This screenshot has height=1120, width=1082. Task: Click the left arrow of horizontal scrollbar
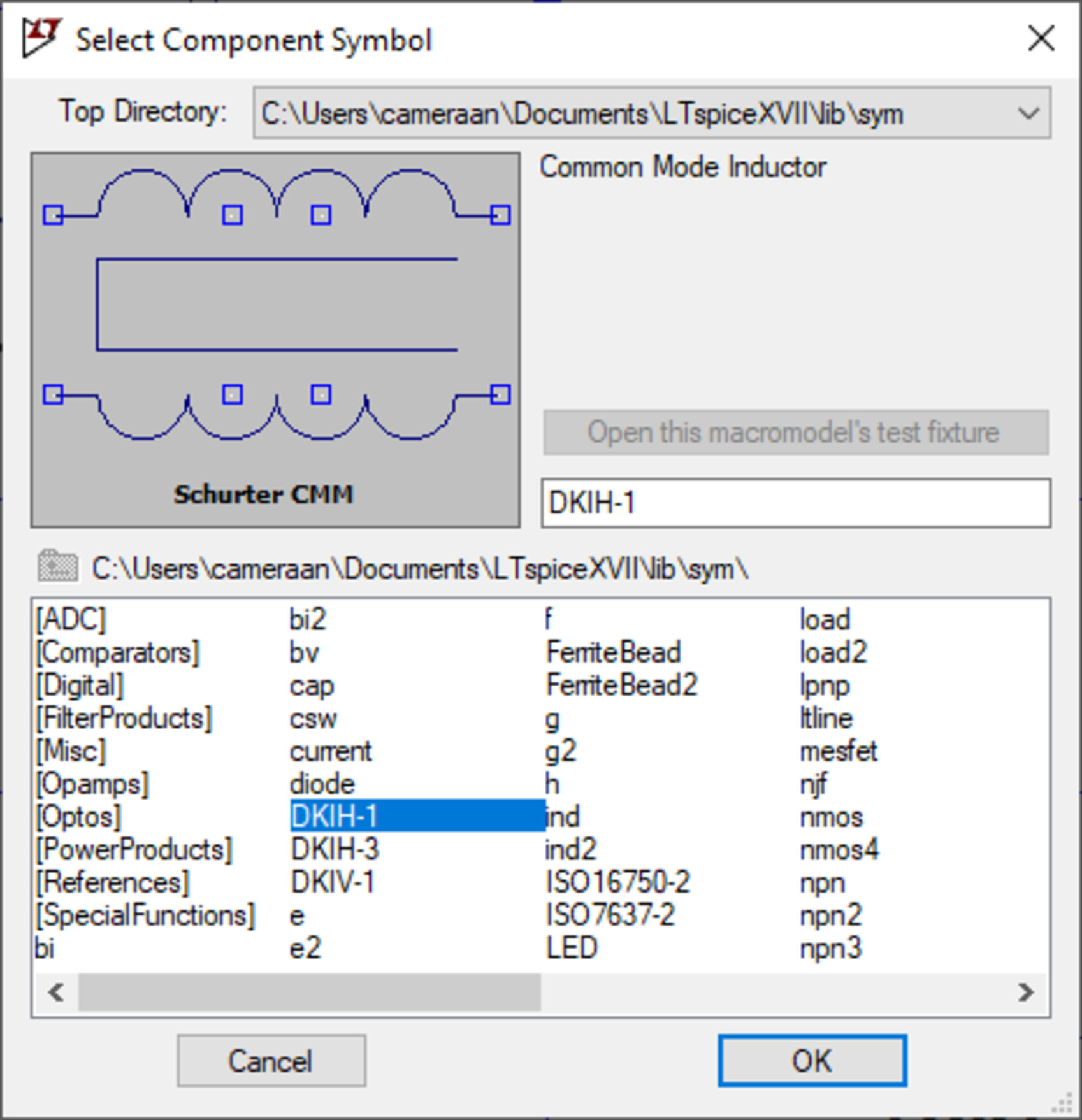[56, 992]
